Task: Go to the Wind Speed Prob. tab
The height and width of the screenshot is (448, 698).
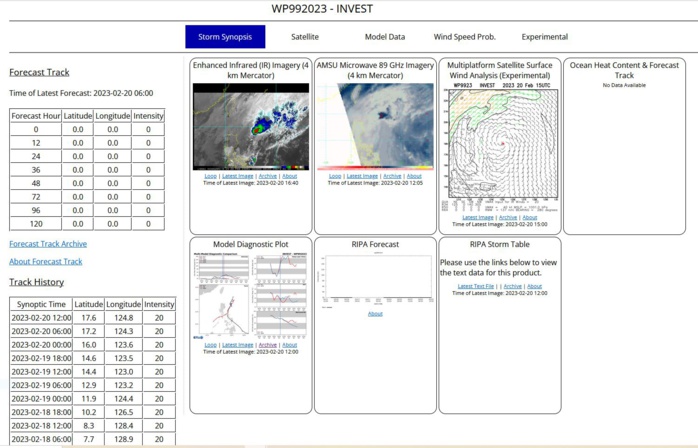Action: click(x=464, y=37)
